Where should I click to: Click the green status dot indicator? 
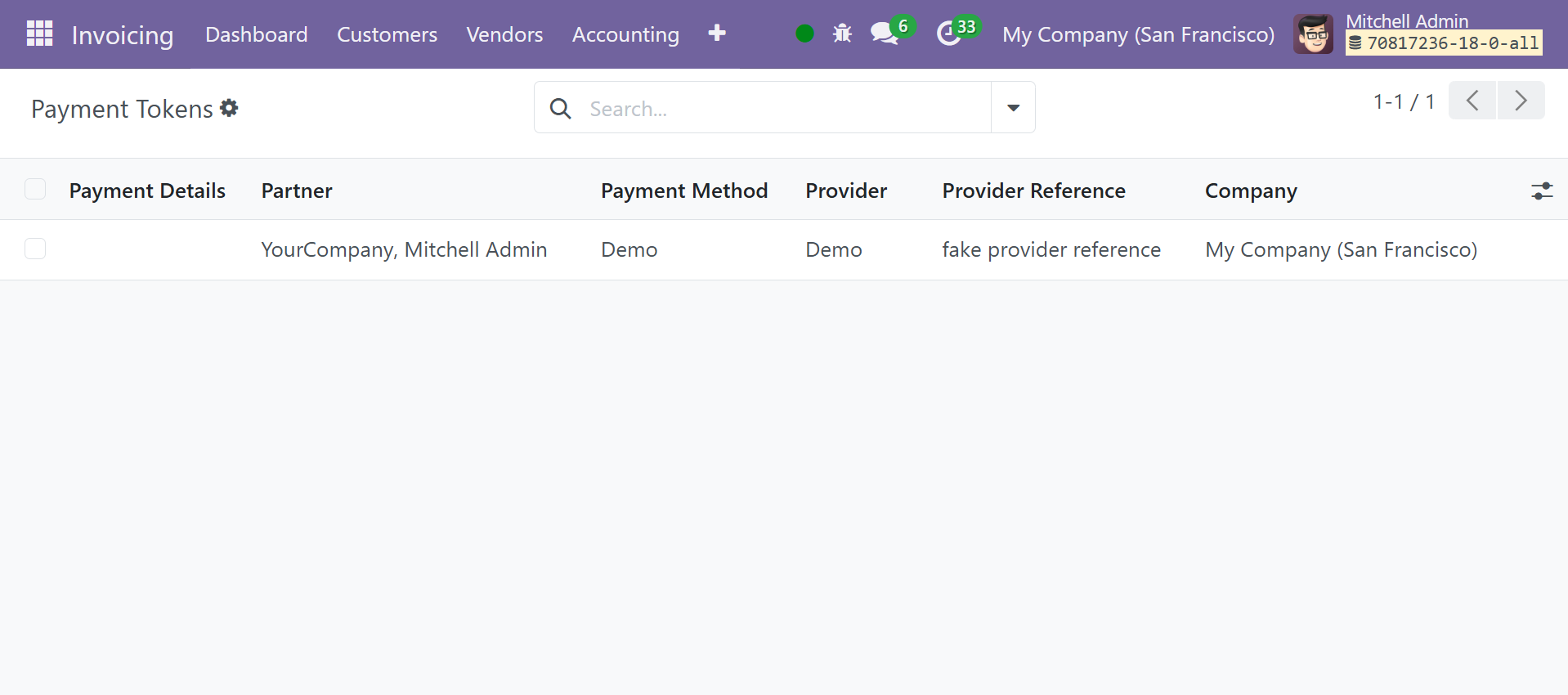point(804,34)
